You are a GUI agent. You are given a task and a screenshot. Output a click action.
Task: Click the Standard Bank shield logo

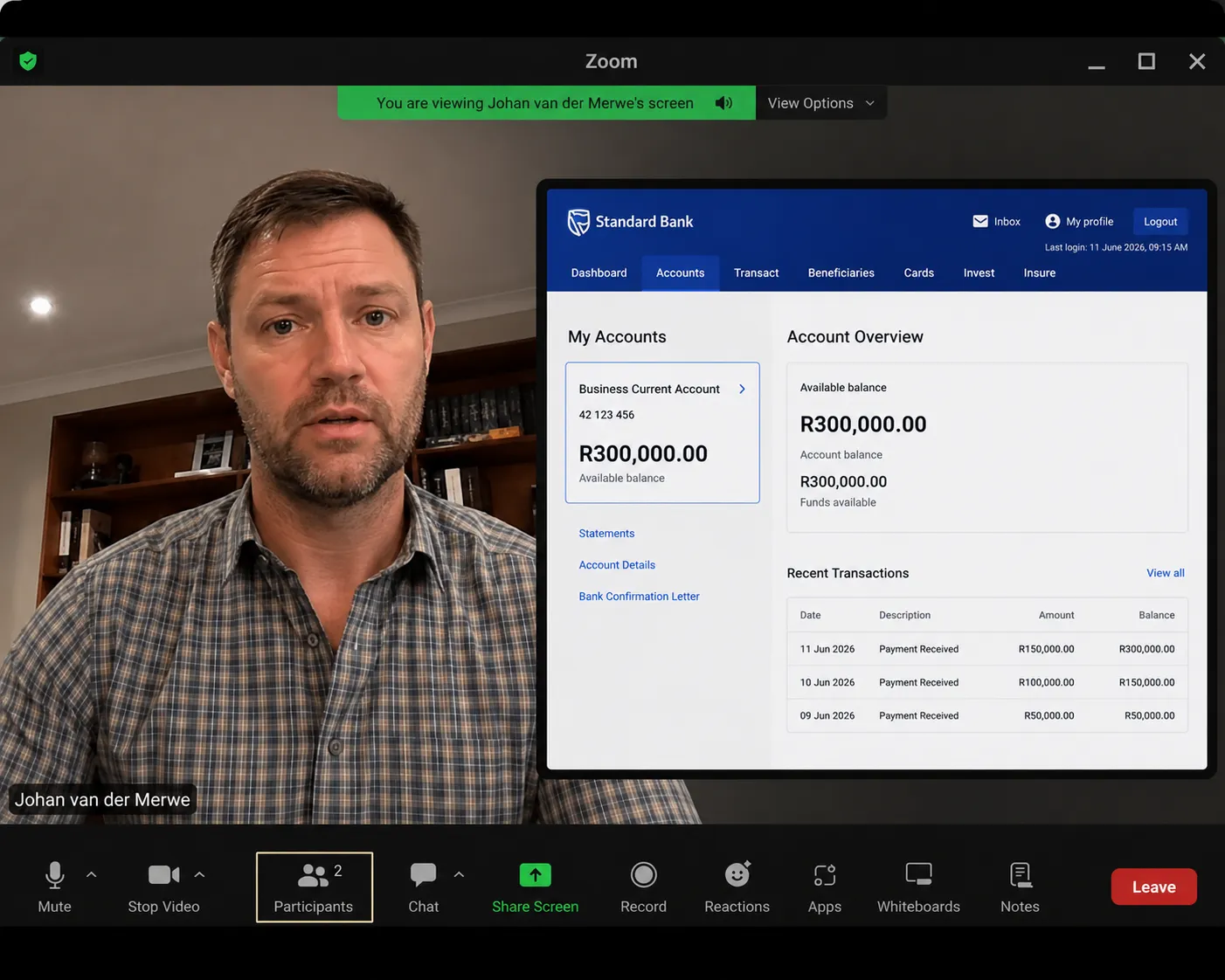(x=578, y=222)
